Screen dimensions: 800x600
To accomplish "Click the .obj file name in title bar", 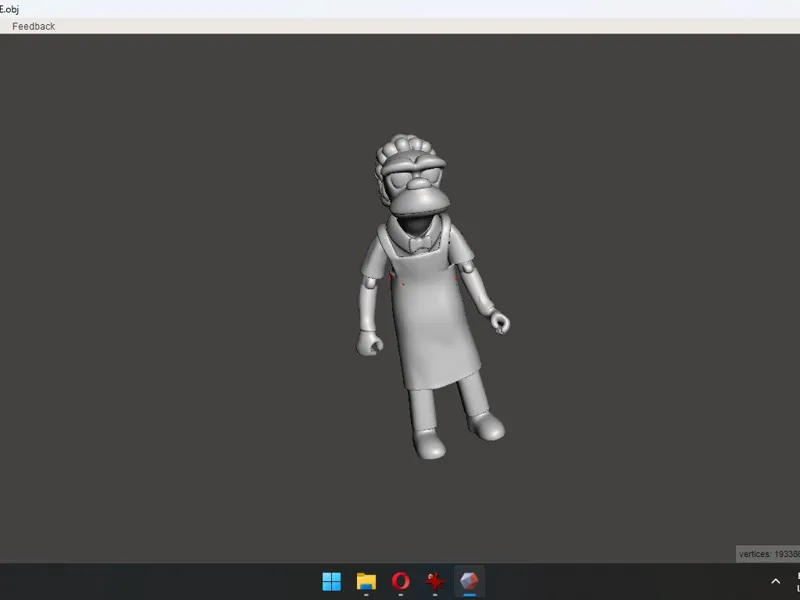I will (9, 9).
